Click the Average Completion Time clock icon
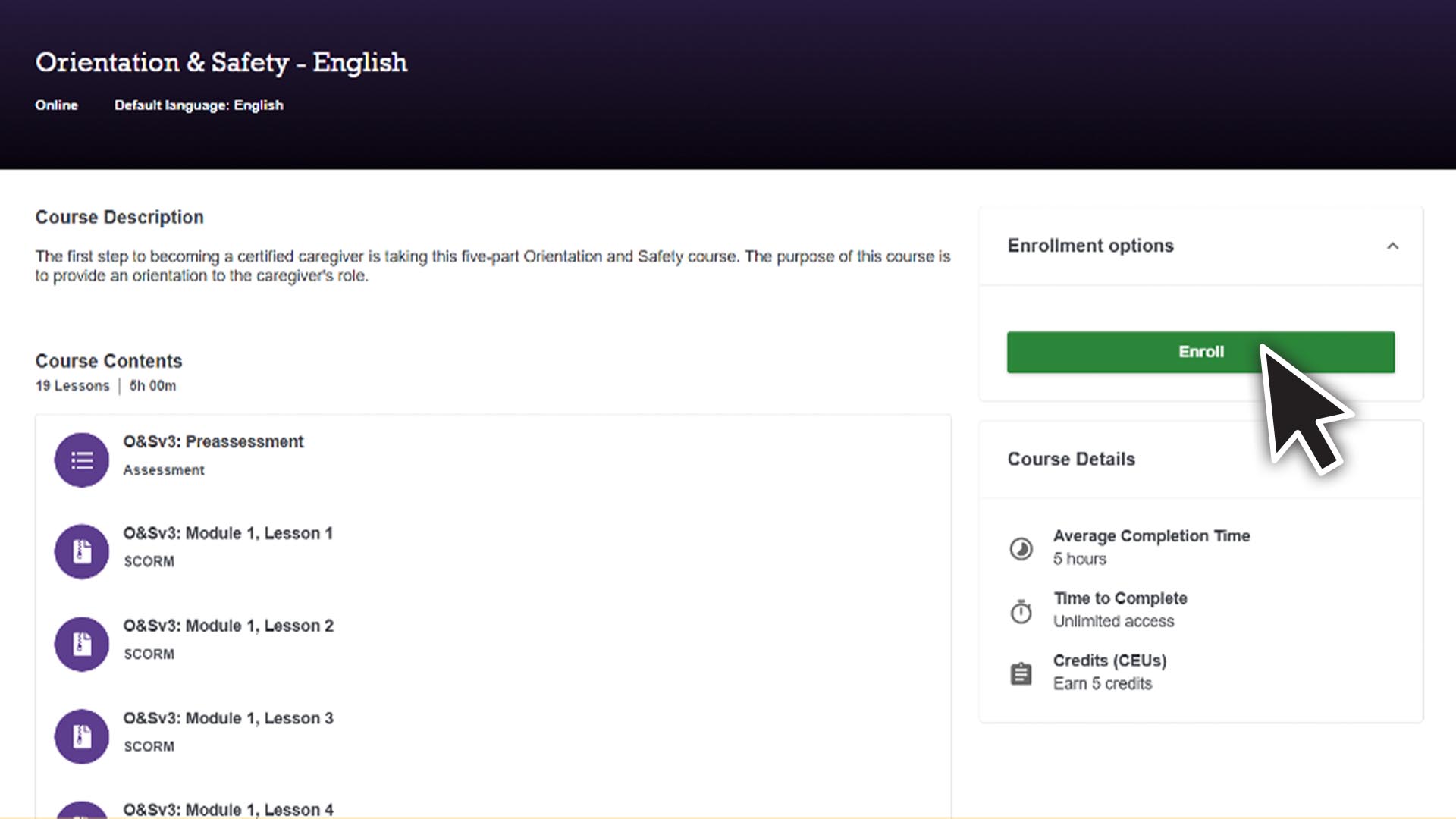The width and height of the screenshot is (1456, 819). click(x=1021, y=548)
